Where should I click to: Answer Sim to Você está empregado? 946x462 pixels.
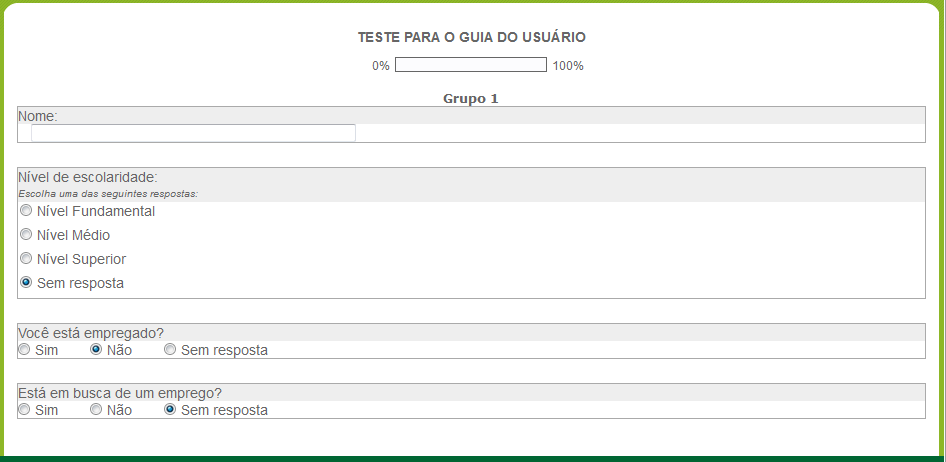click(24, 350)
